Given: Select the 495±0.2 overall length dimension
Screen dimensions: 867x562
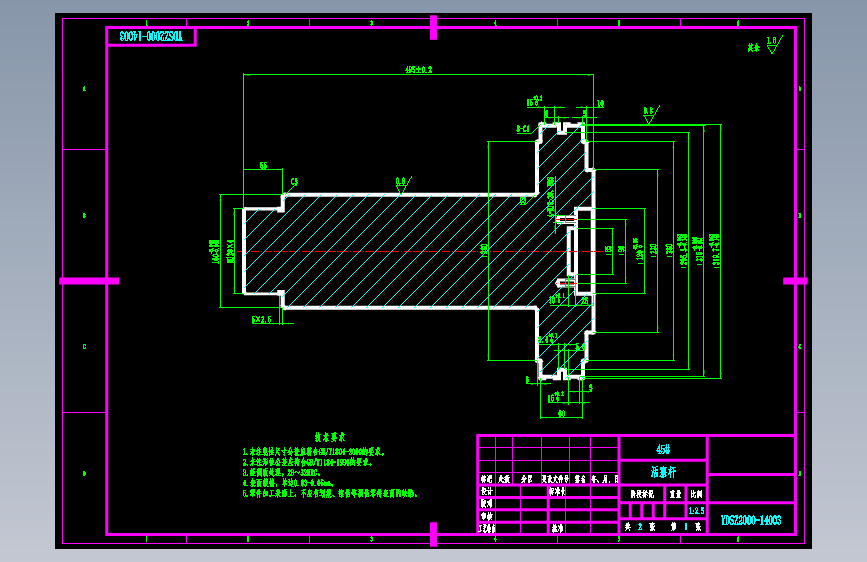Looking at the screenshot, I should coord(419,70).
